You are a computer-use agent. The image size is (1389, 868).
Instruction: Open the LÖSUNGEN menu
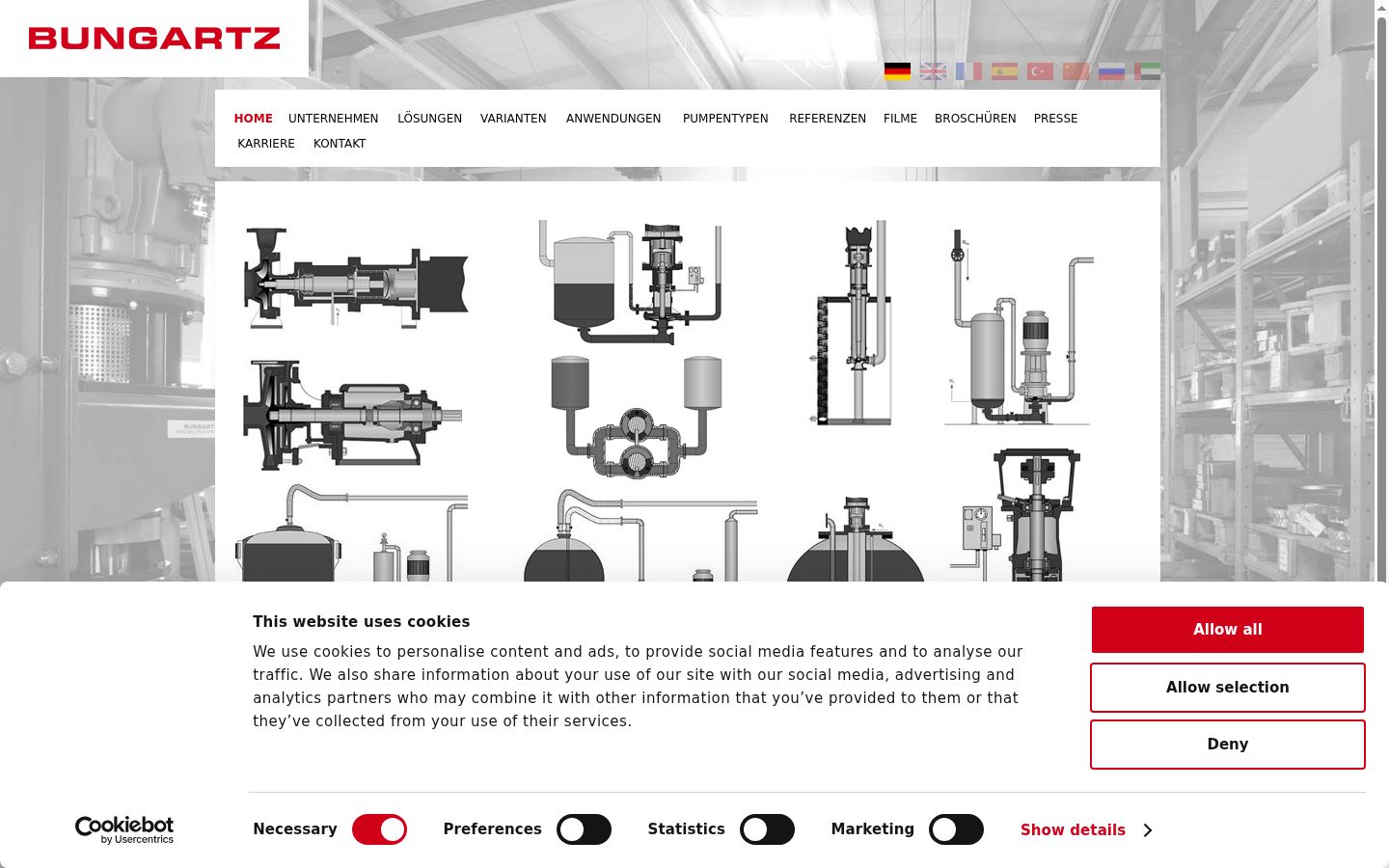coord(430,119)
